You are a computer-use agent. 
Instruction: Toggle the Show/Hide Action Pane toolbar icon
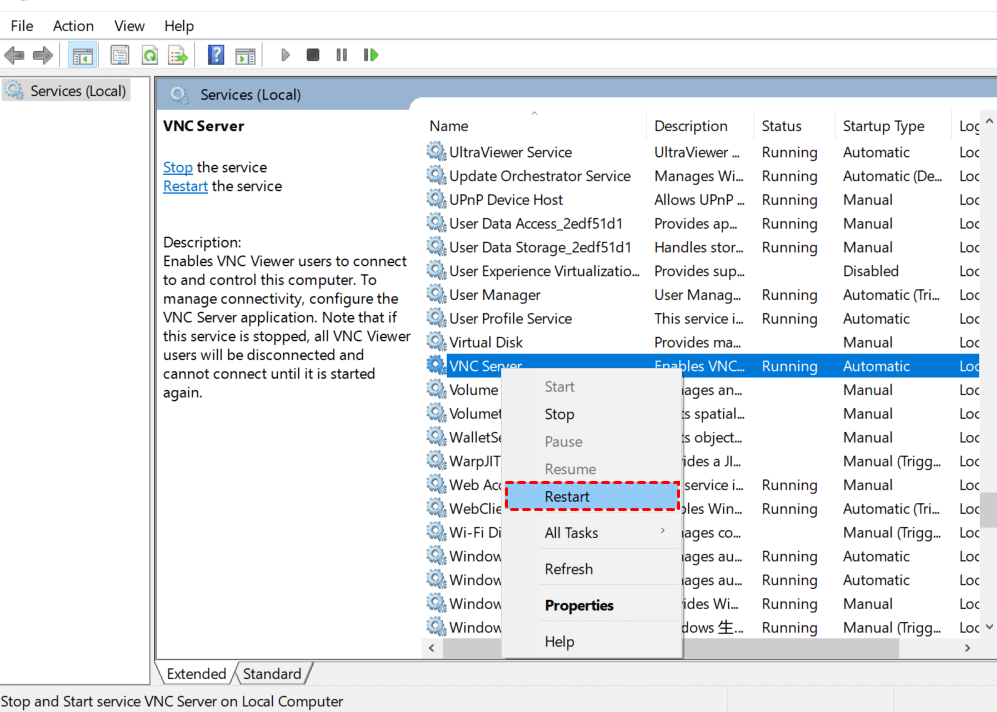click(245, 56)
